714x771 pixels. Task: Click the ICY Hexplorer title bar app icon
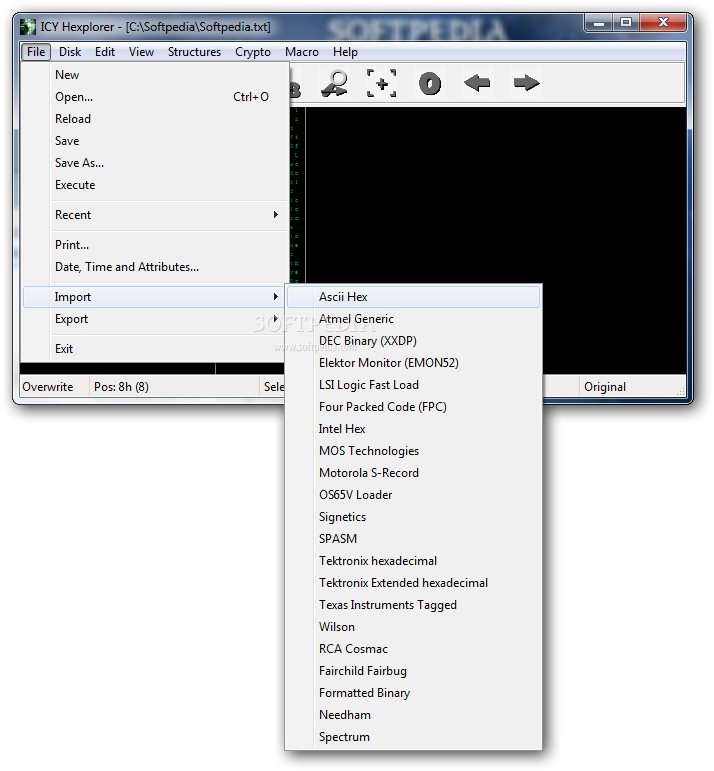[x=28, y=27]
